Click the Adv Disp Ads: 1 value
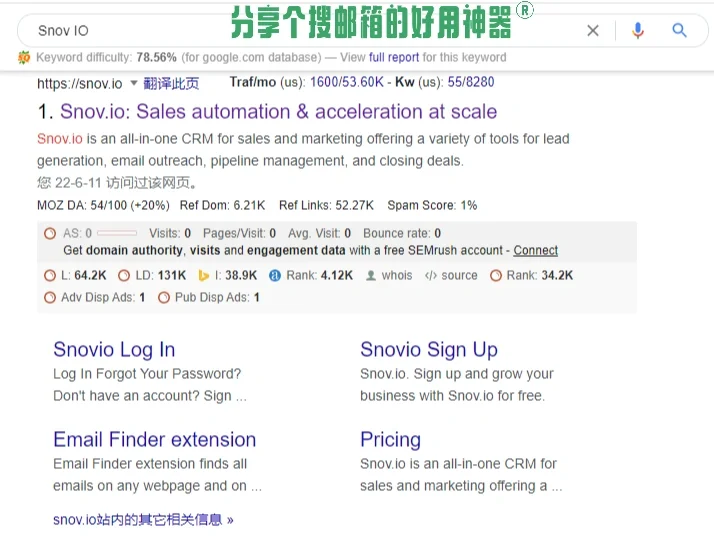Image resolution: width=714 pixels, height=546 pixels. coord(143,298)
